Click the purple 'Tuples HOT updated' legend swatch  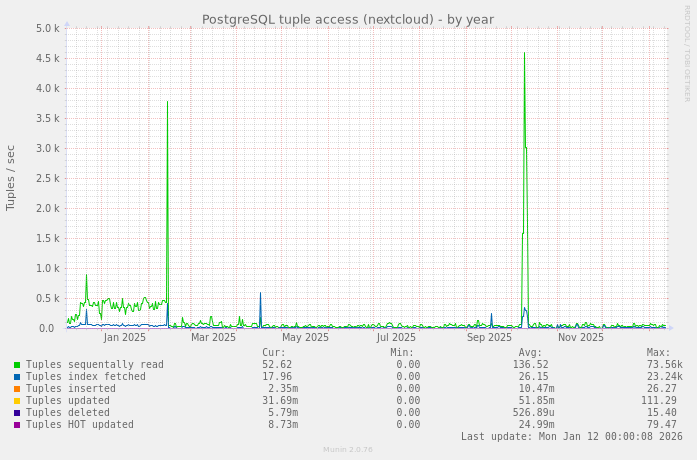(x=17, y=425)
